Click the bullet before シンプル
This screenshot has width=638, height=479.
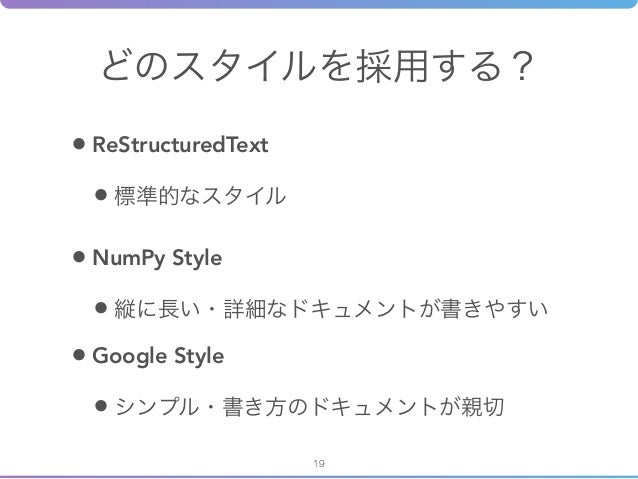pyautogui.click(x=101, y=405)
